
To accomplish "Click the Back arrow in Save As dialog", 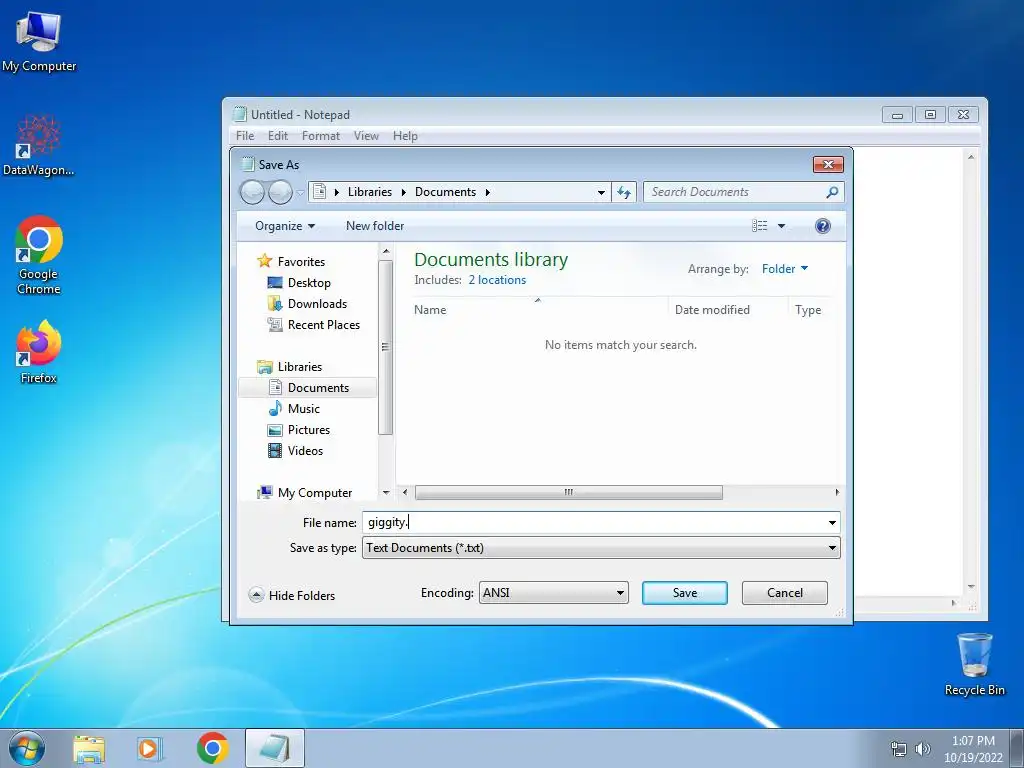I will coord(252,192).
